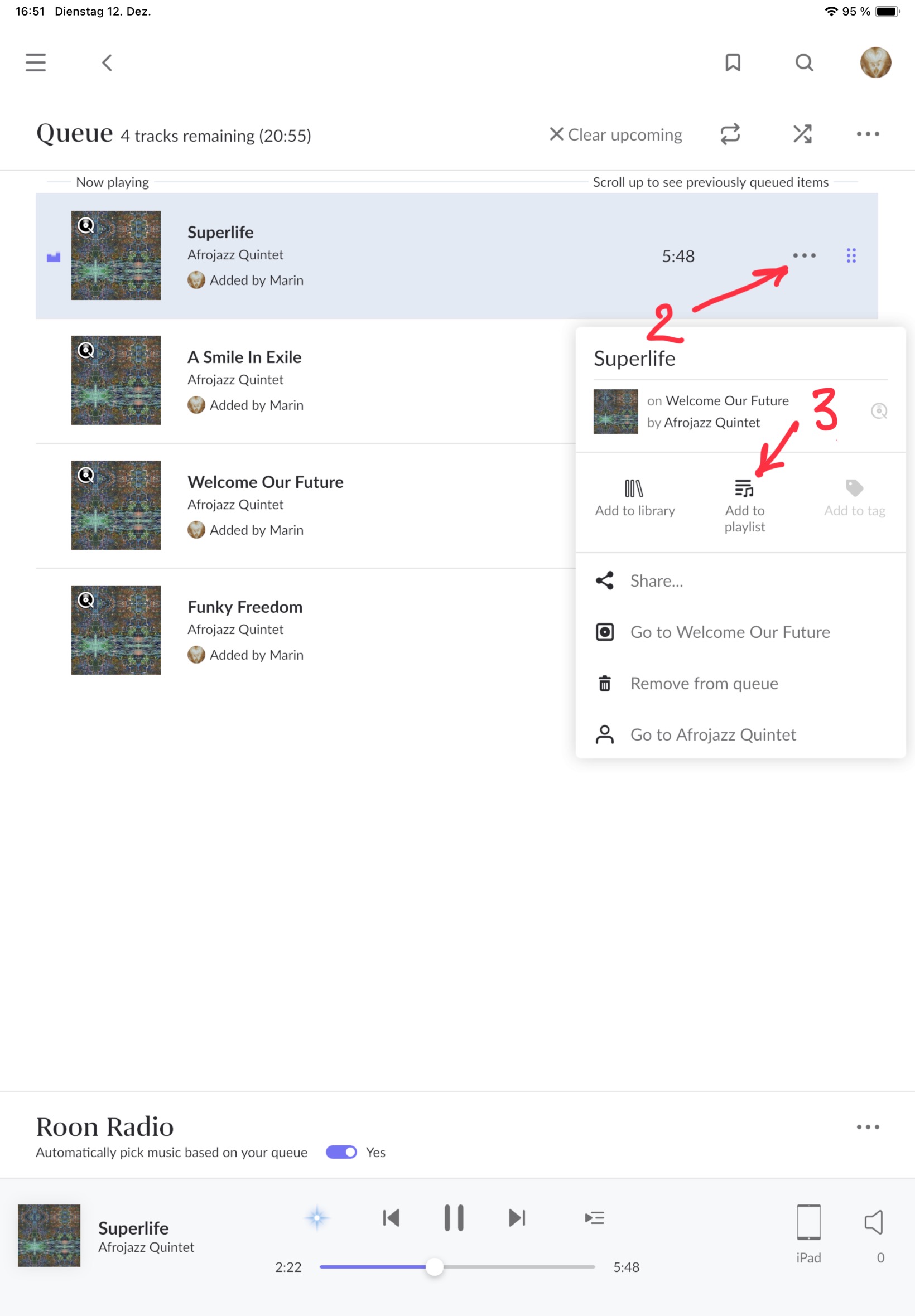The height and width of the screenshot is (1316, 915).
Task: Open the Roon Radio more options menu
Action: click(x=868, y=1127)
